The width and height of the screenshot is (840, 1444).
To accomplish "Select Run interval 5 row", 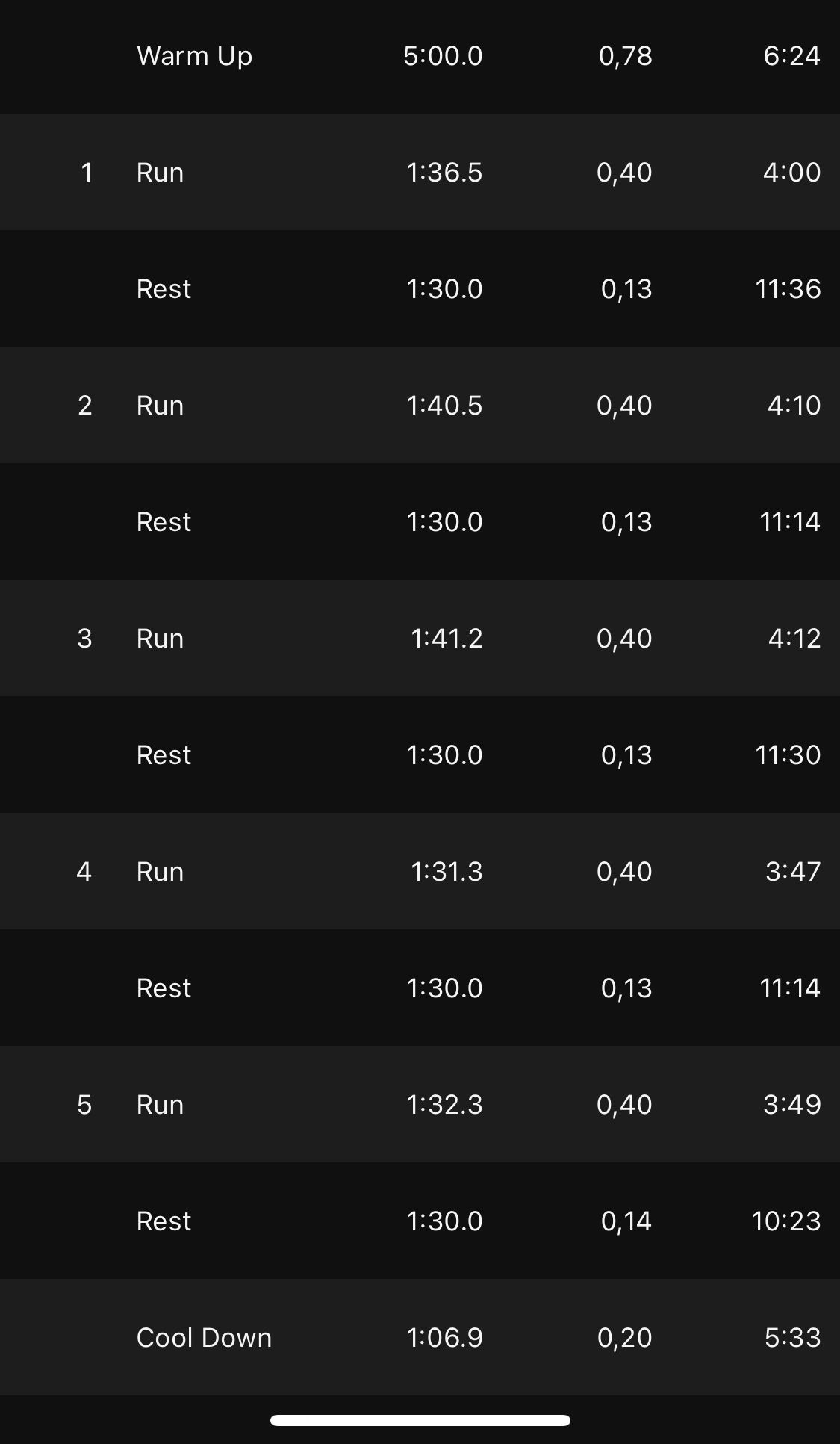I will [x=420, y=1104].
